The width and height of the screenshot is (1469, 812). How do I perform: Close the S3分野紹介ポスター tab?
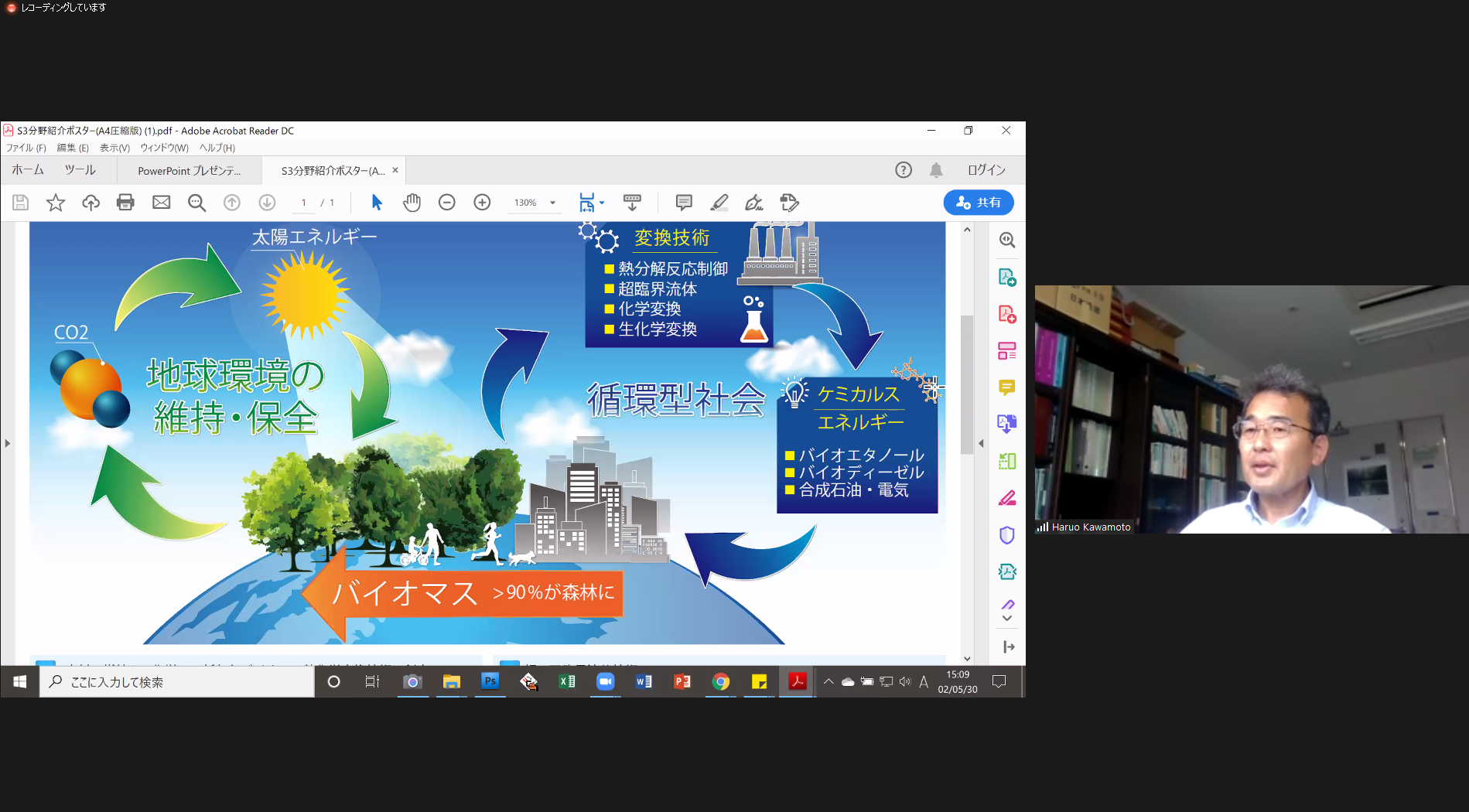395,170
